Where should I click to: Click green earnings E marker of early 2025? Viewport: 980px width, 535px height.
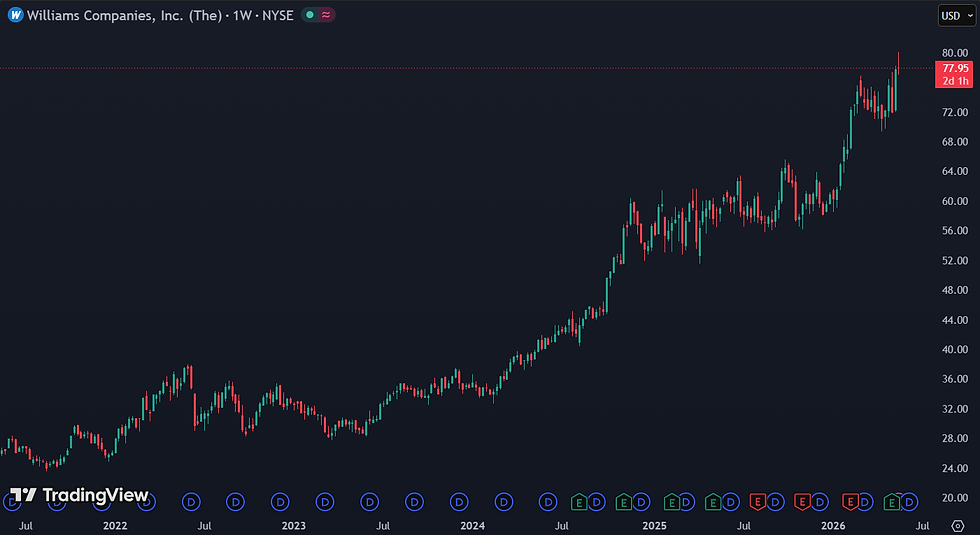point(672,501)
